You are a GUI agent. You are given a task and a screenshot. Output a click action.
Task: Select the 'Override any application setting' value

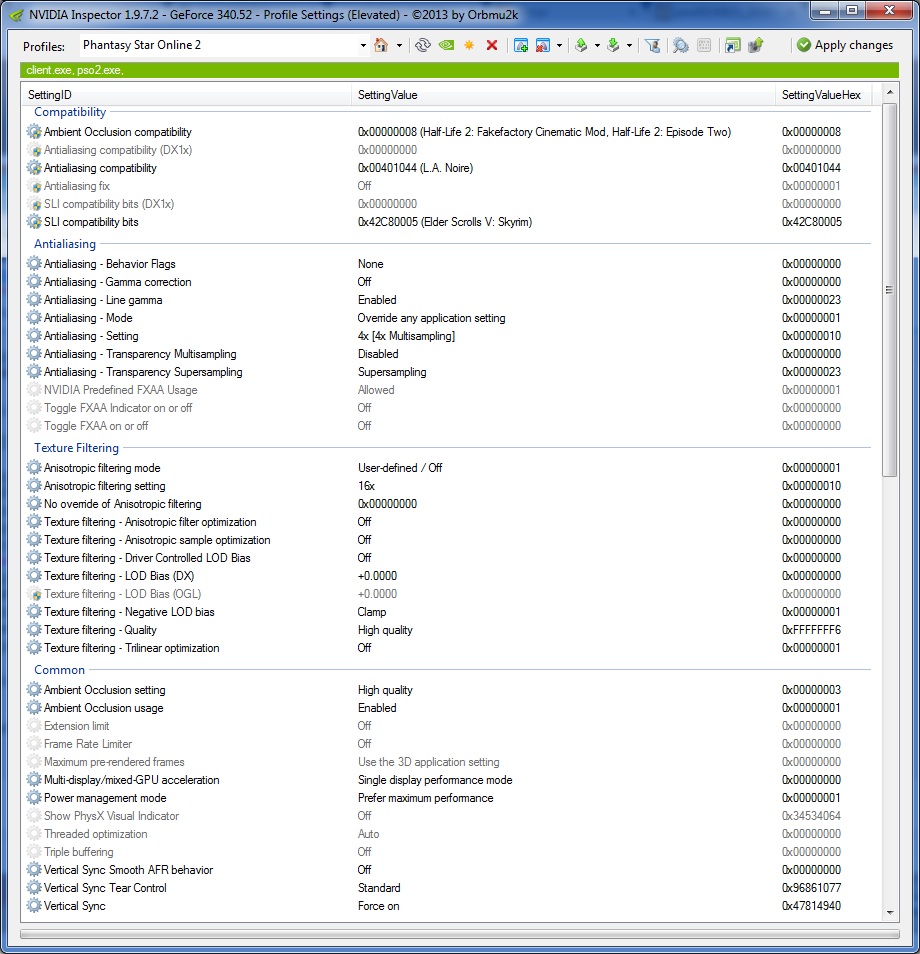coord(431,318)
